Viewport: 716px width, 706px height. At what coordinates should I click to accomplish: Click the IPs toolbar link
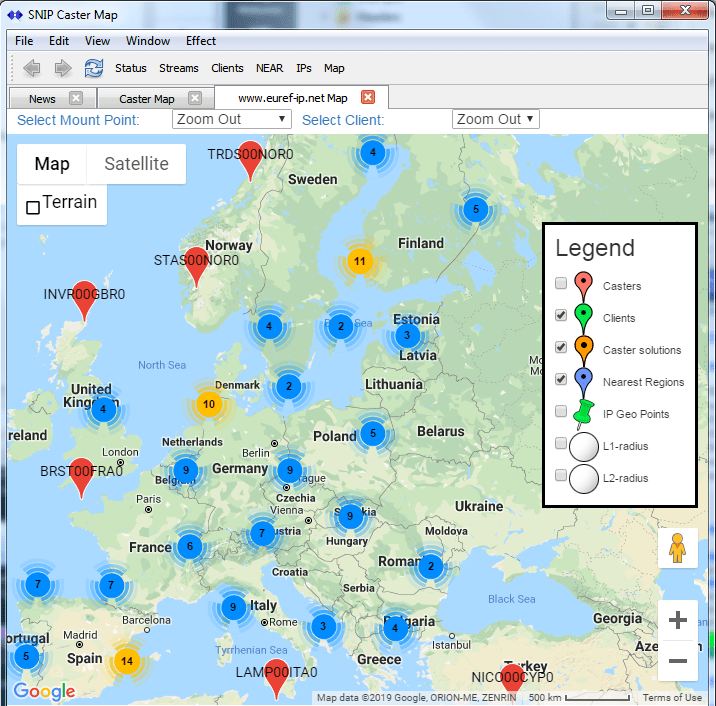(x=304, y=68)
